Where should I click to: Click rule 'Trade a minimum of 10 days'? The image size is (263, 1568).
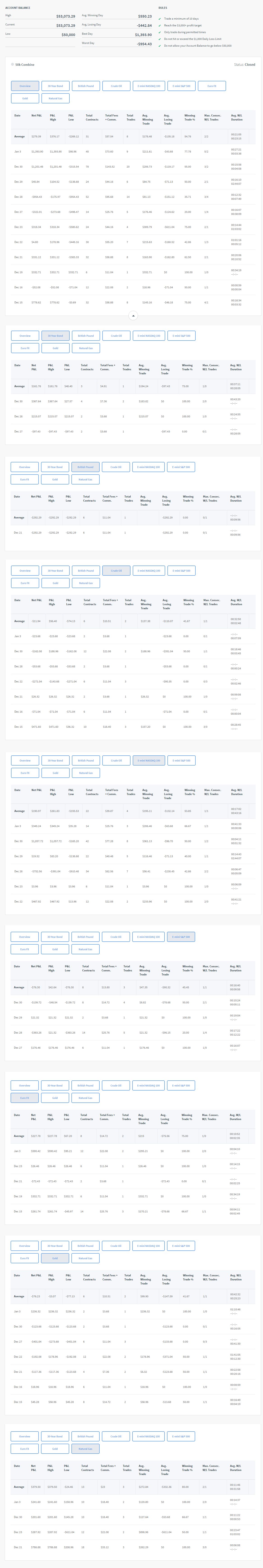tap(181, 19)
